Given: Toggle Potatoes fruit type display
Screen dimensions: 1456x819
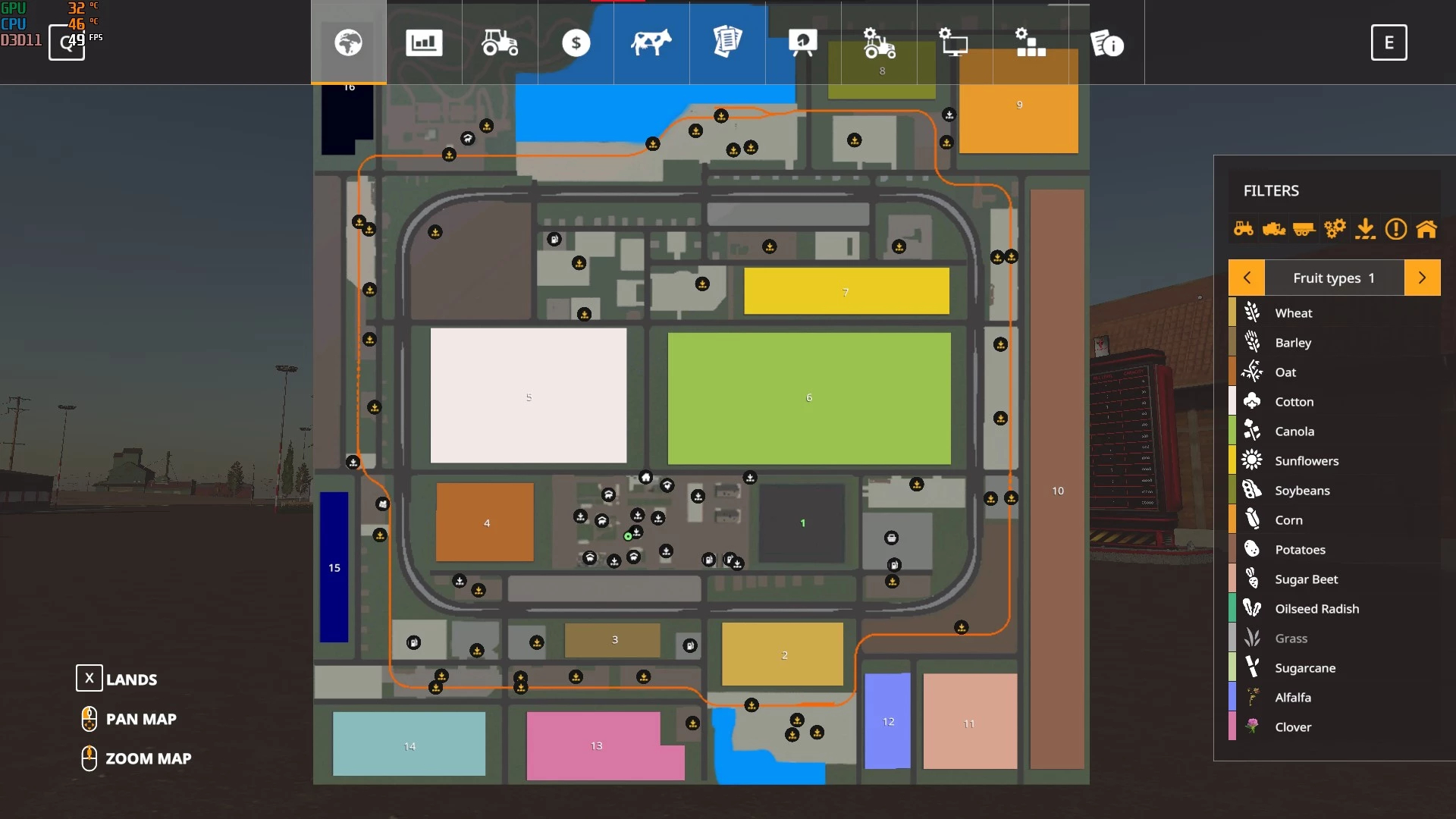Looking at the screenshot, I should click(1335, 549).
